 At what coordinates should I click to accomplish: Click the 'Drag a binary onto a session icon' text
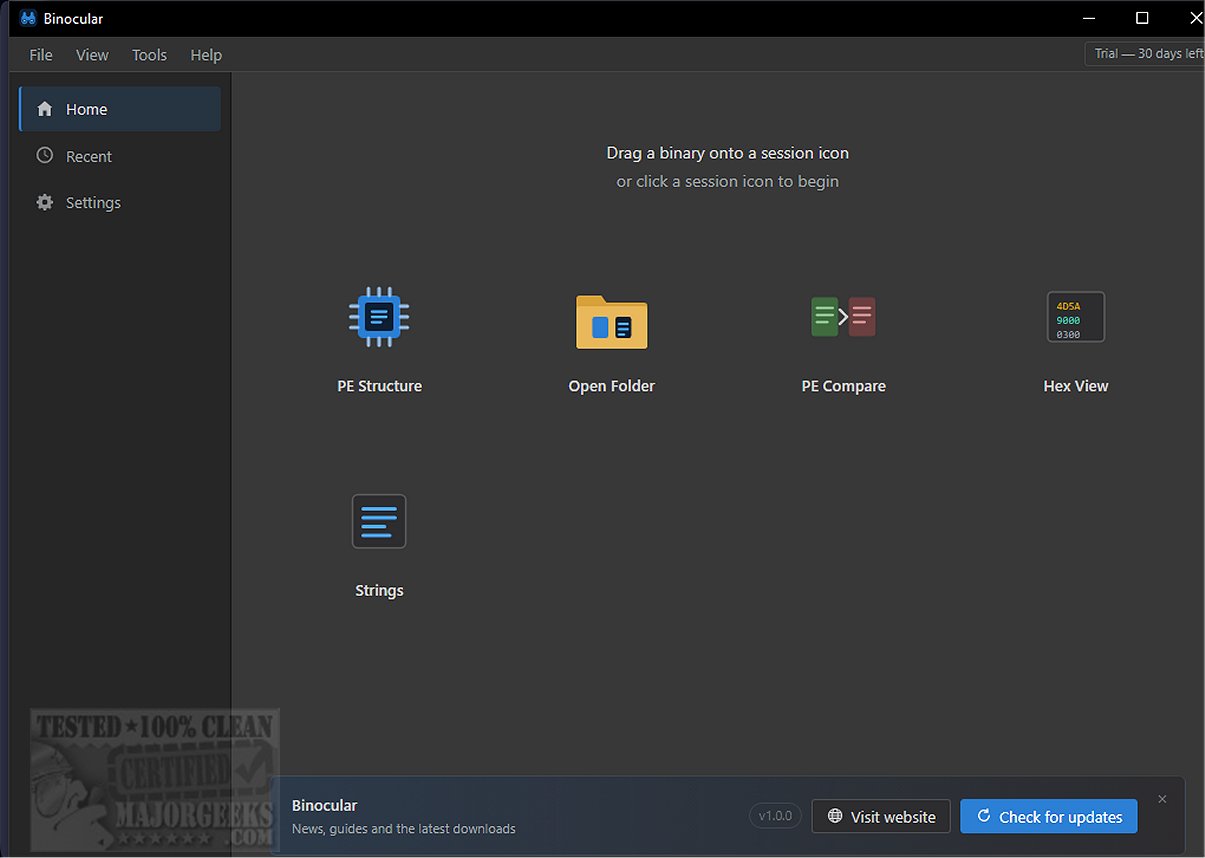tap(727, 153)
